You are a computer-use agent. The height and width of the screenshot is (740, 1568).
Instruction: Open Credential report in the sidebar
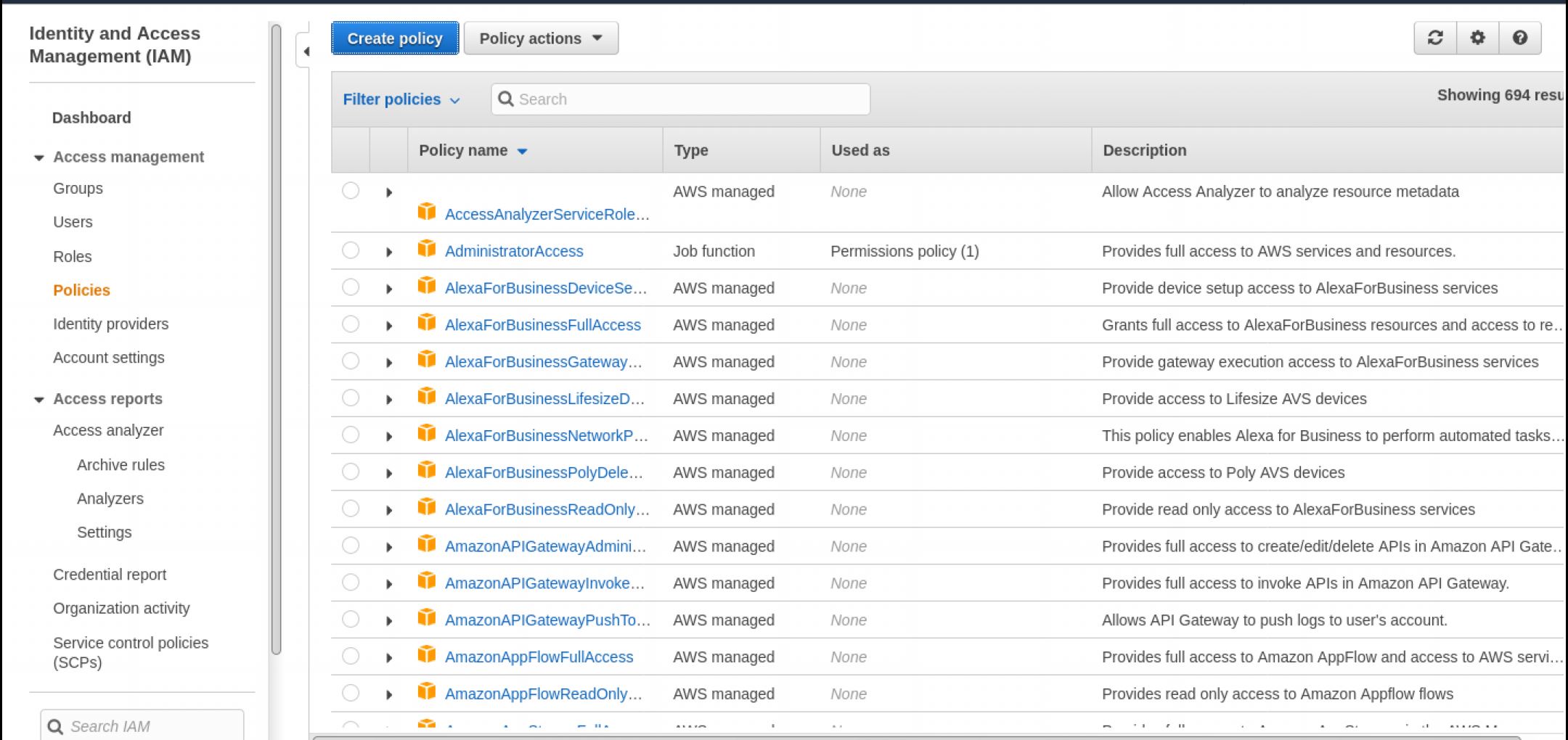click(x=110, y=575)
